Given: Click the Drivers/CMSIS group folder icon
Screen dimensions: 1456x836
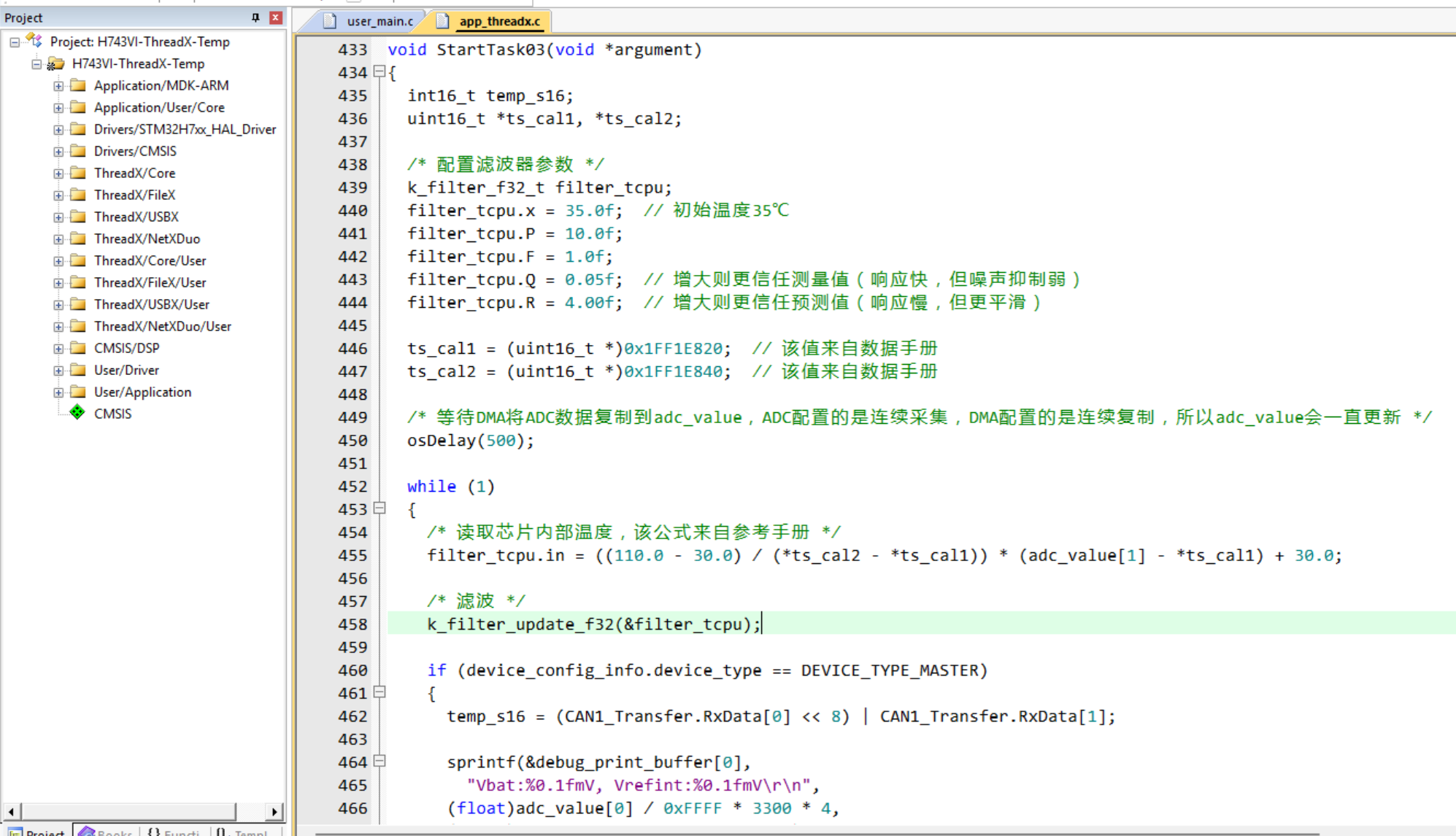Looking at the screenshot, I should [x=78, y=151].
